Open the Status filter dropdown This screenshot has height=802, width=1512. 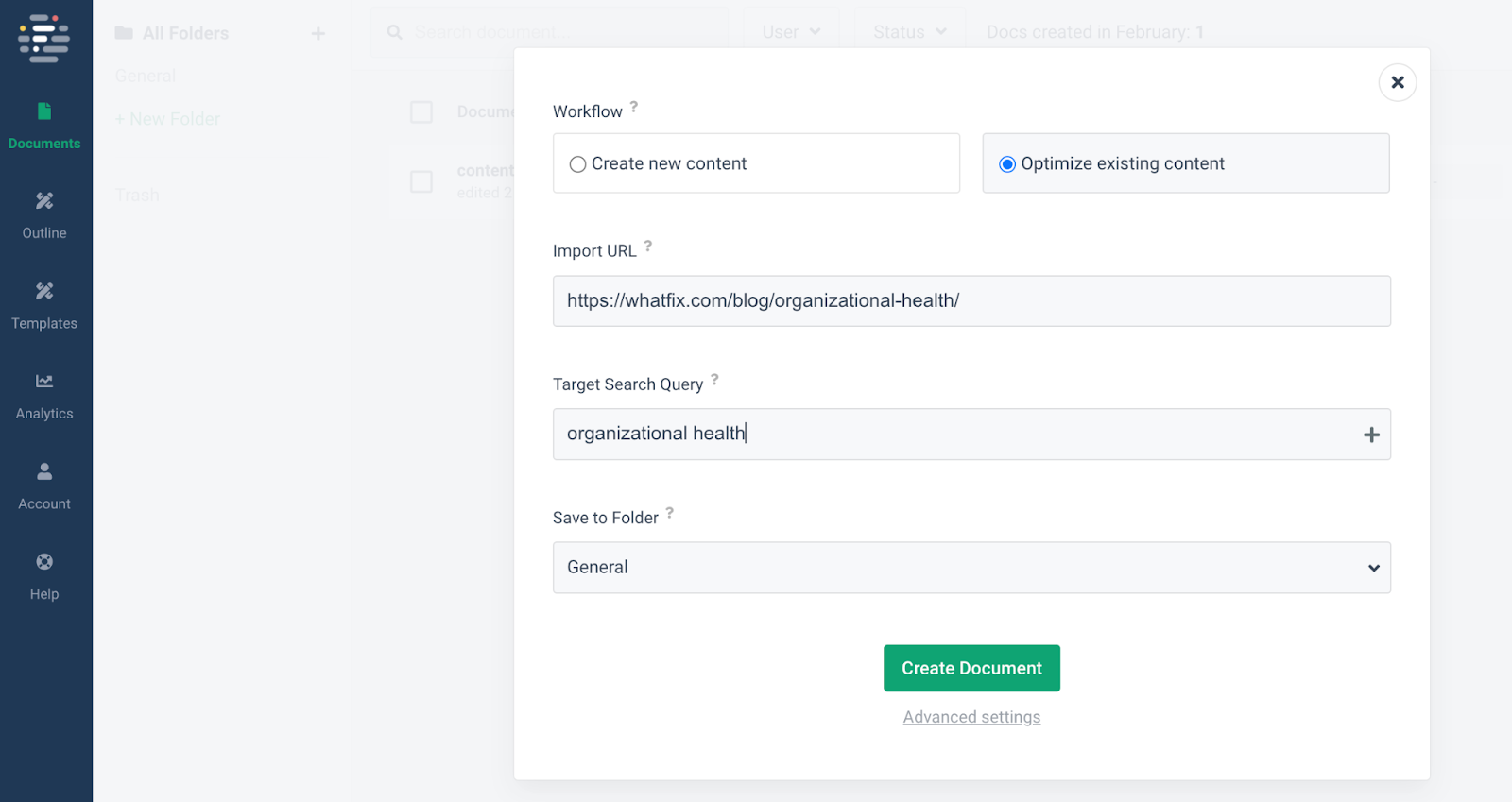click(x=909, y=32)
